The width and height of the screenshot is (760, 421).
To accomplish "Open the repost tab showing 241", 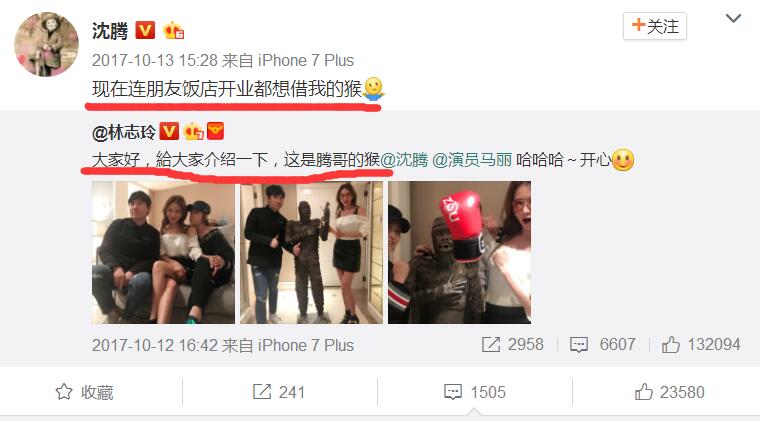I will click(279, 392).
